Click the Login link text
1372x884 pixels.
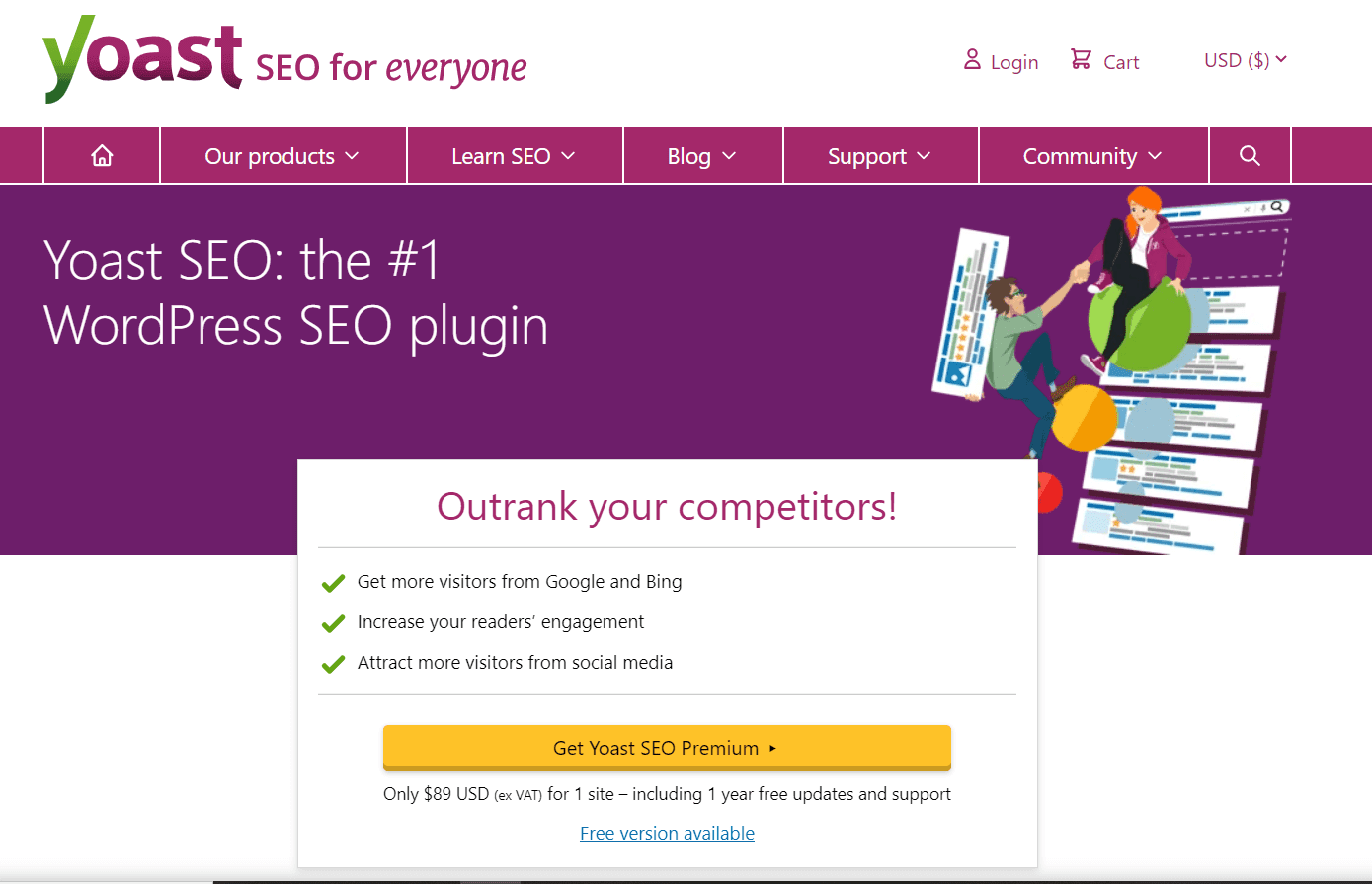tap(1013, 61)
